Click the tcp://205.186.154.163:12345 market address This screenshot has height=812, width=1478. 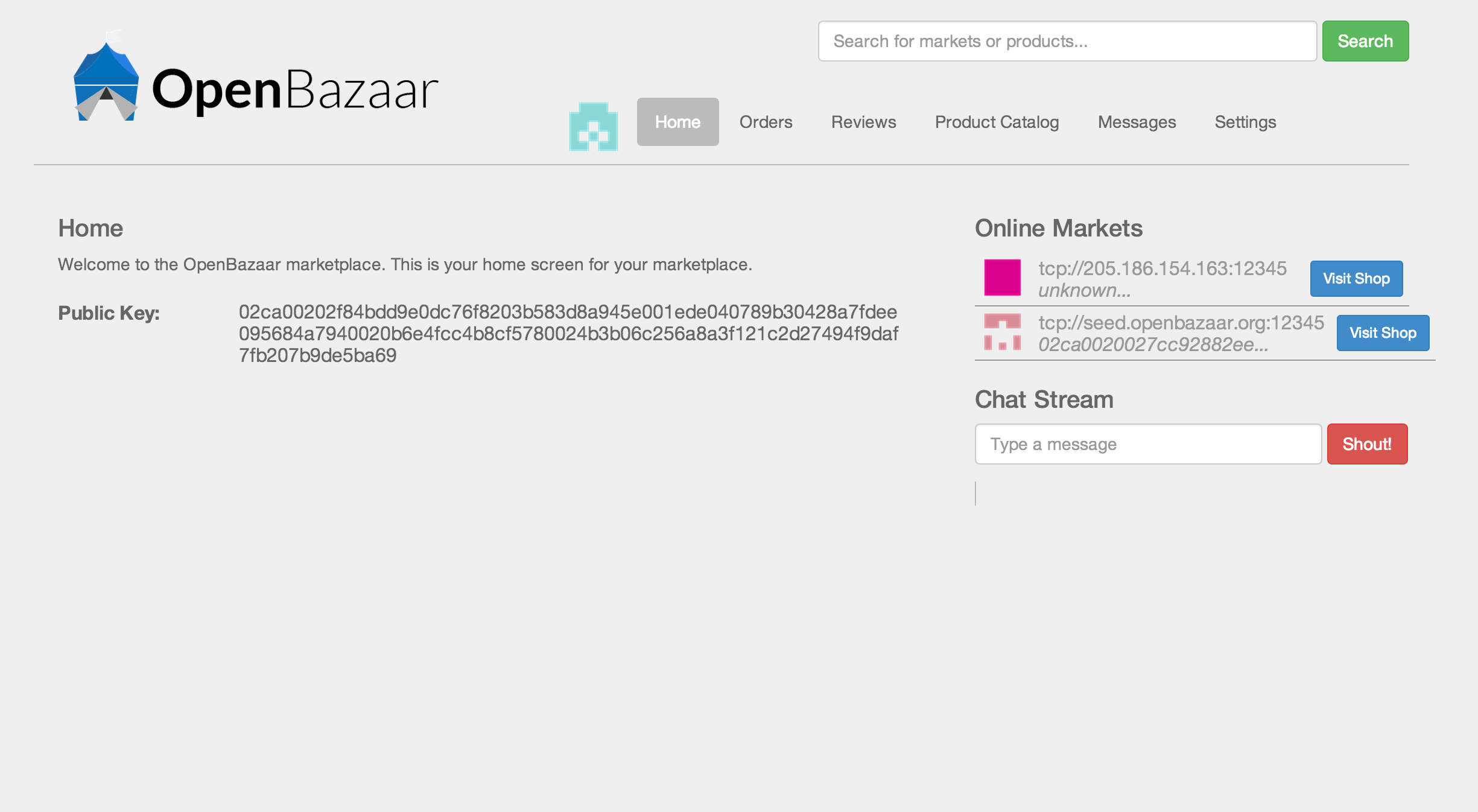1162,268
